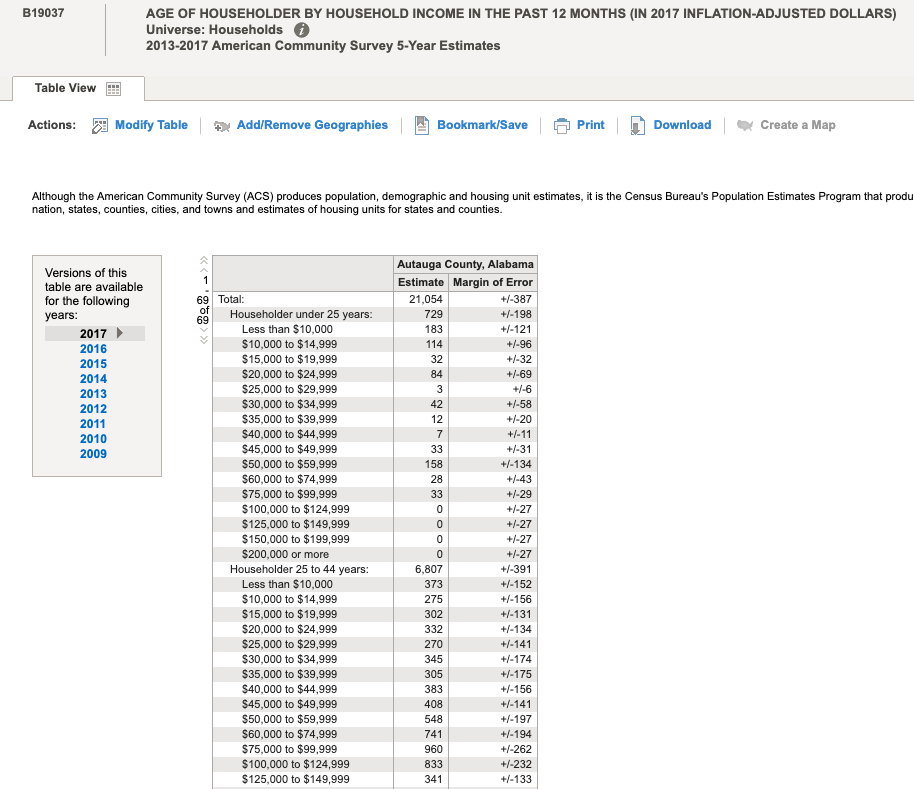Click single down chevron below row counter
Screen dimensions: 914x789
[203, 330]
